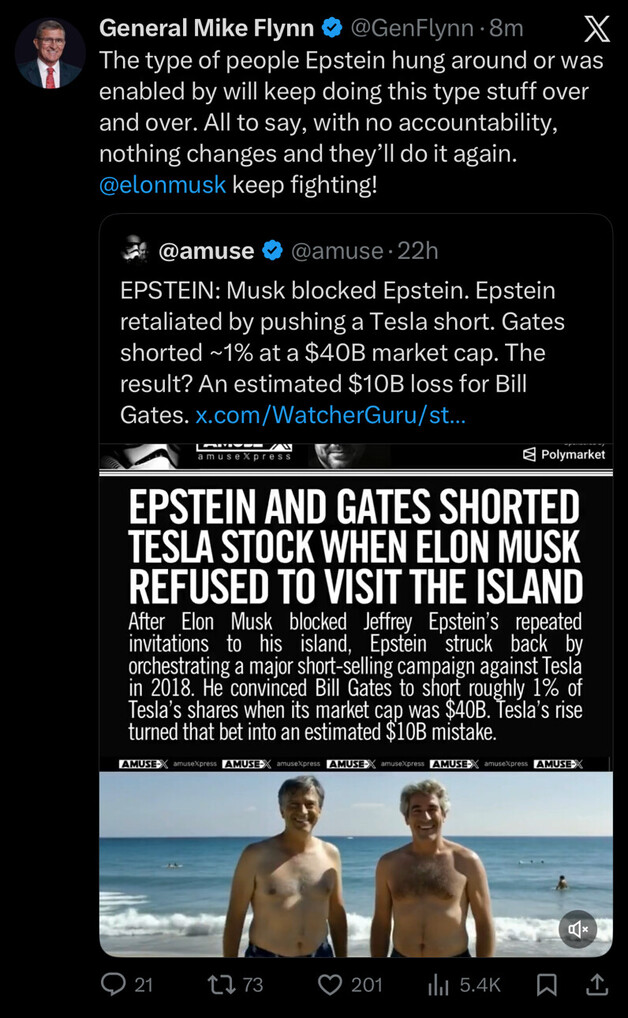Image resolution: width=628 pixels, height=1018 pixels.
Task: Open the @elonmusk mention link
Action: tap(163, 184)
